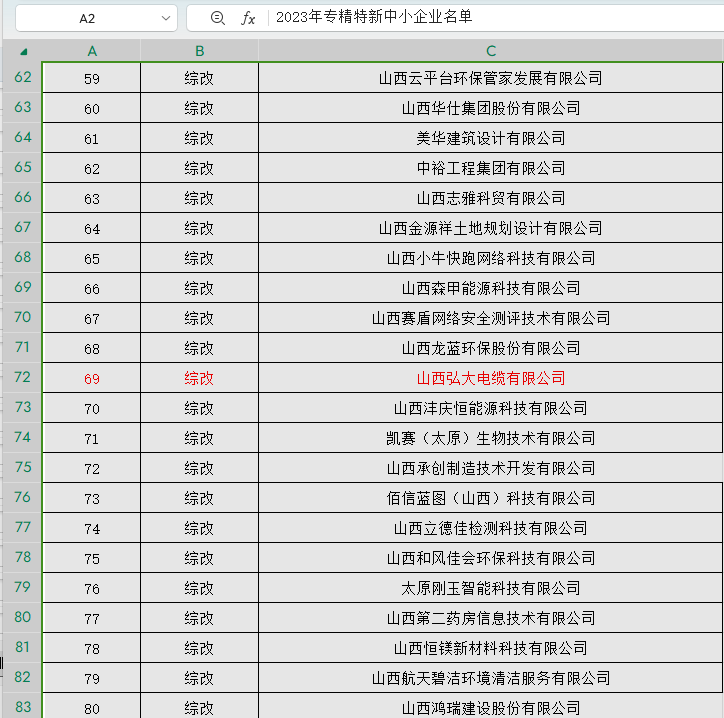Click the formula bar text 2023年专精特新中小企业名单
The height and width of the screenshot is (718, 724).
(373, 17)
